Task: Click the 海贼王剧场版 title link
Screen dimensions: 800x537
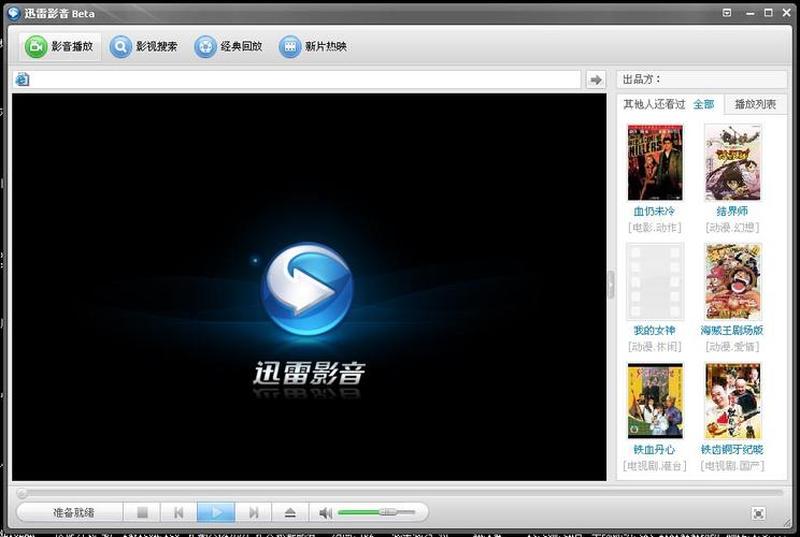Action: point(732,330)
